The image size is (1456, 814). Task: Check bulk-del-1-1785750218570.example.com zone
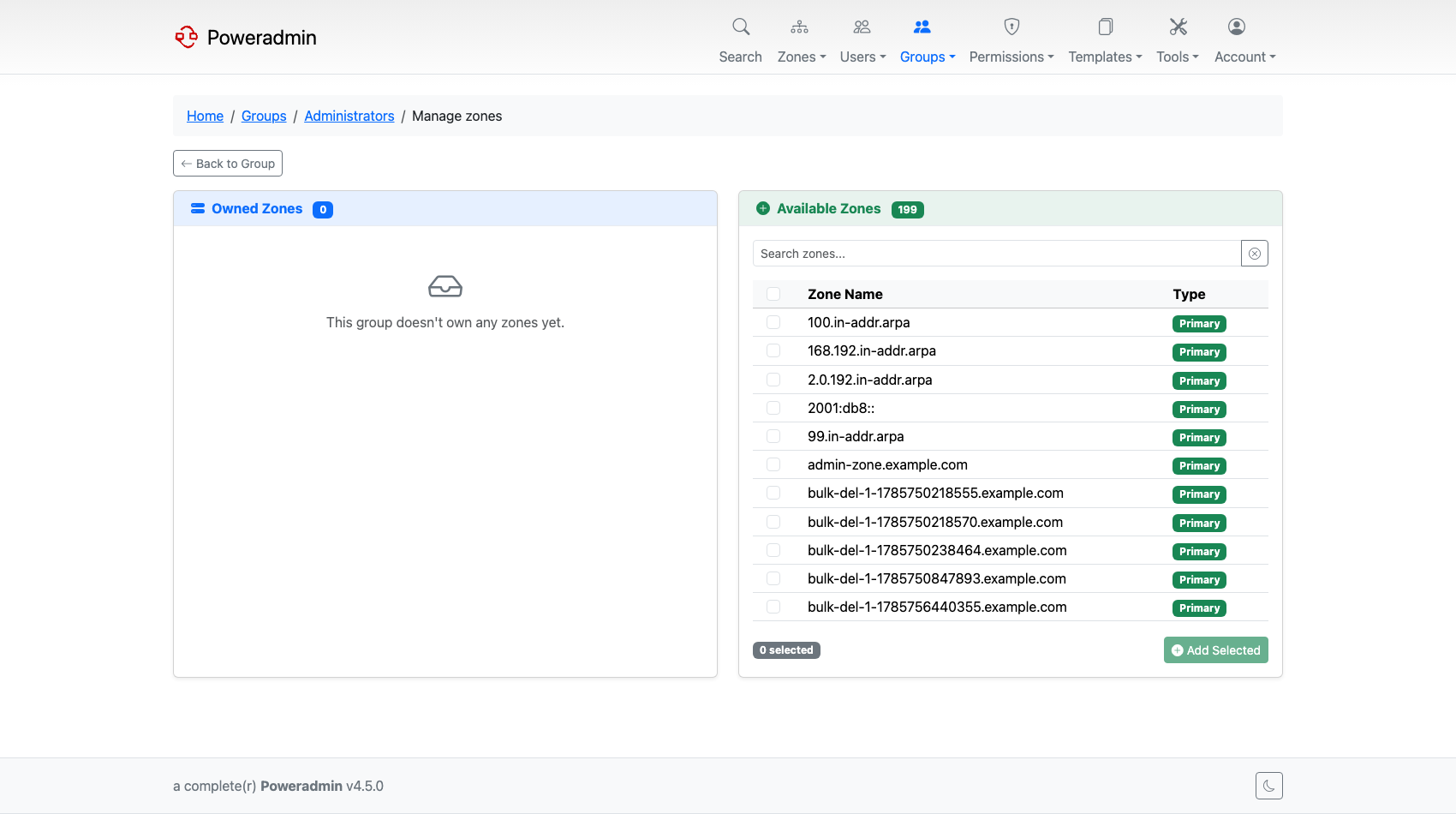coord(773,522)
